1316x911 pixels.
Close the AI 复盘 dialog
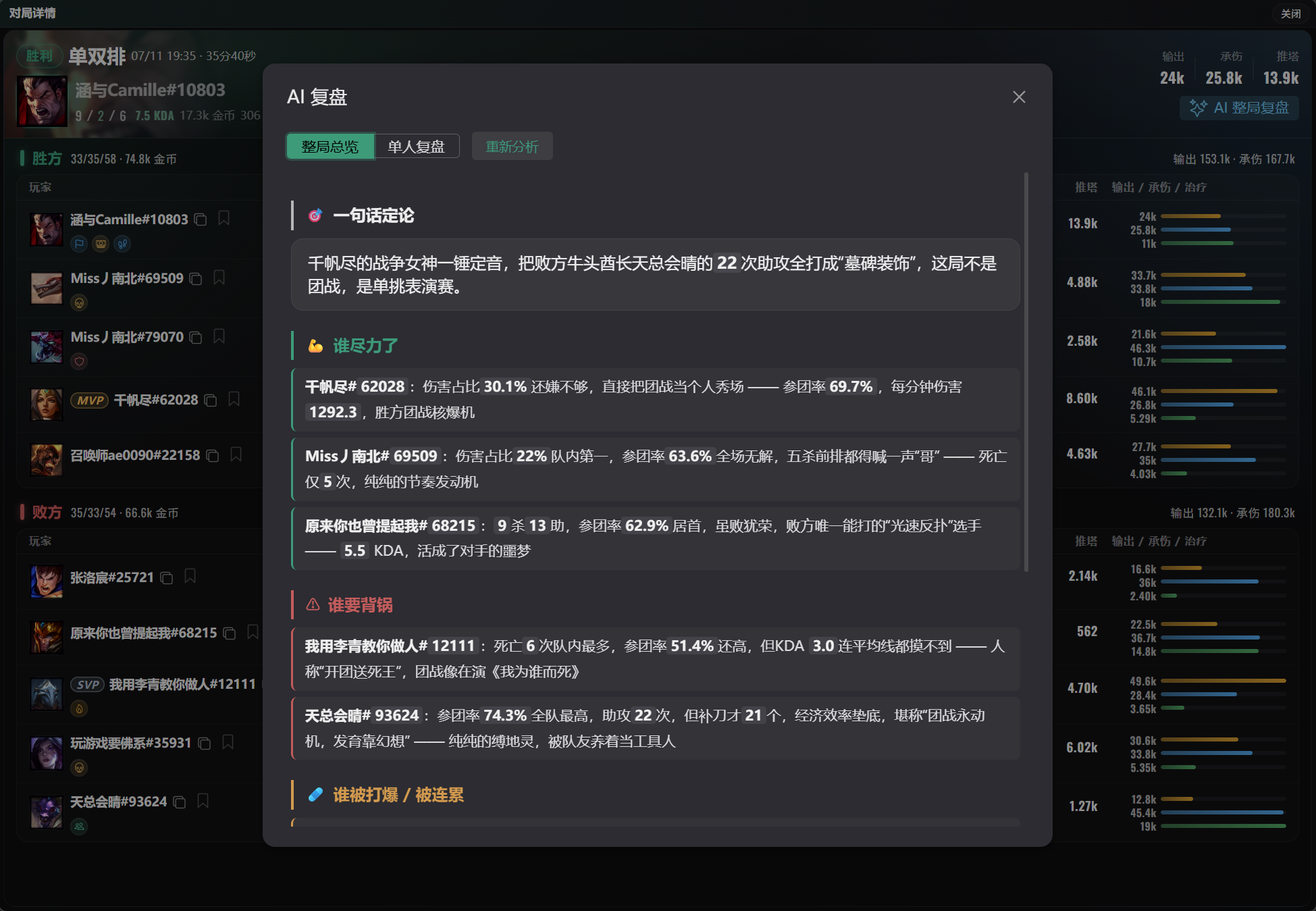point(1019,97)
